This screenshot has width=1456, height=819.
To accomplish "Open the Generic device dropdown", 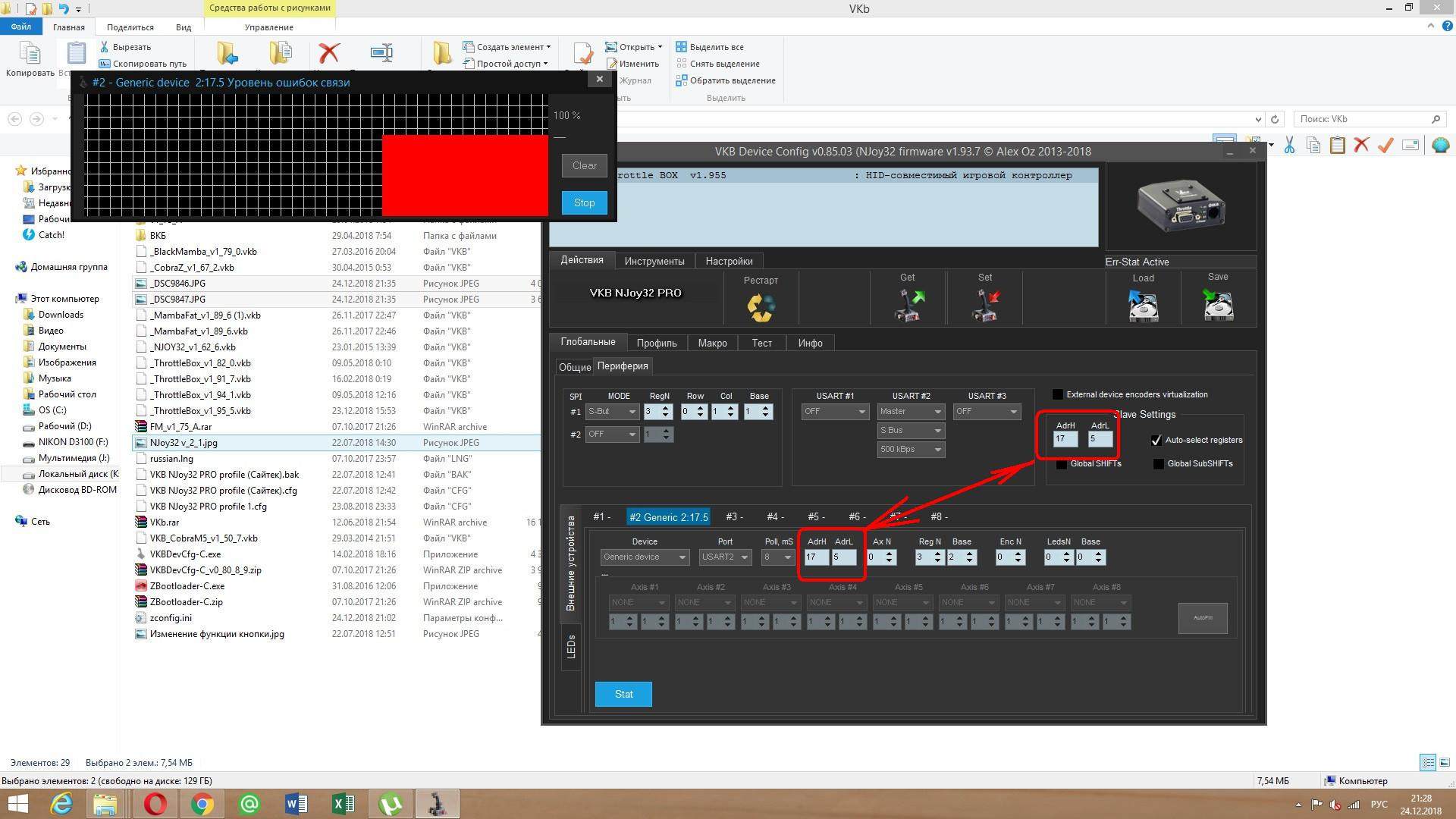I will tap(645, 557).
